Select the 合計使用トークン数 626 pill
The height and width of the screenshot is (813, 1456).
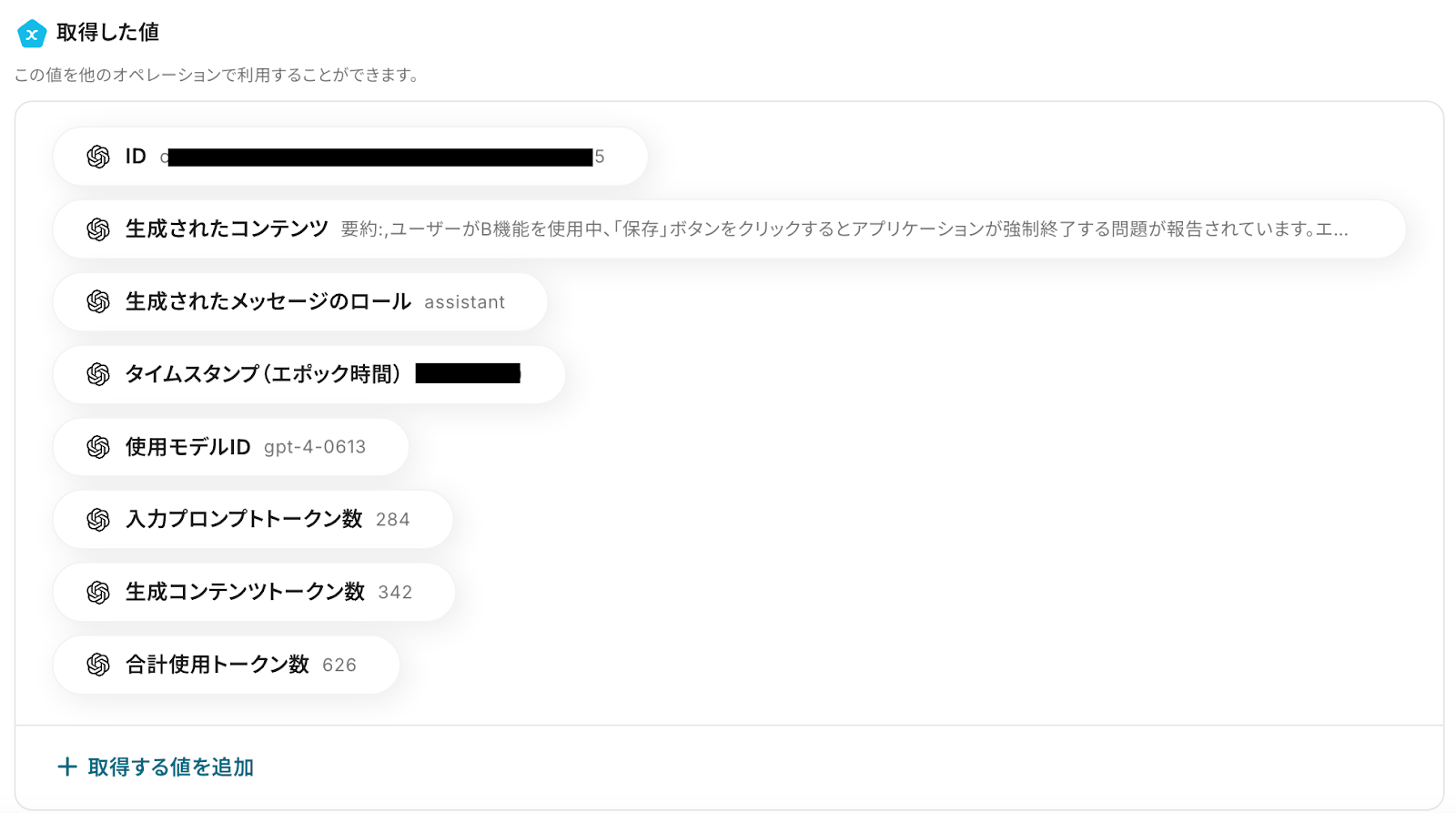(x=227, y=665)
